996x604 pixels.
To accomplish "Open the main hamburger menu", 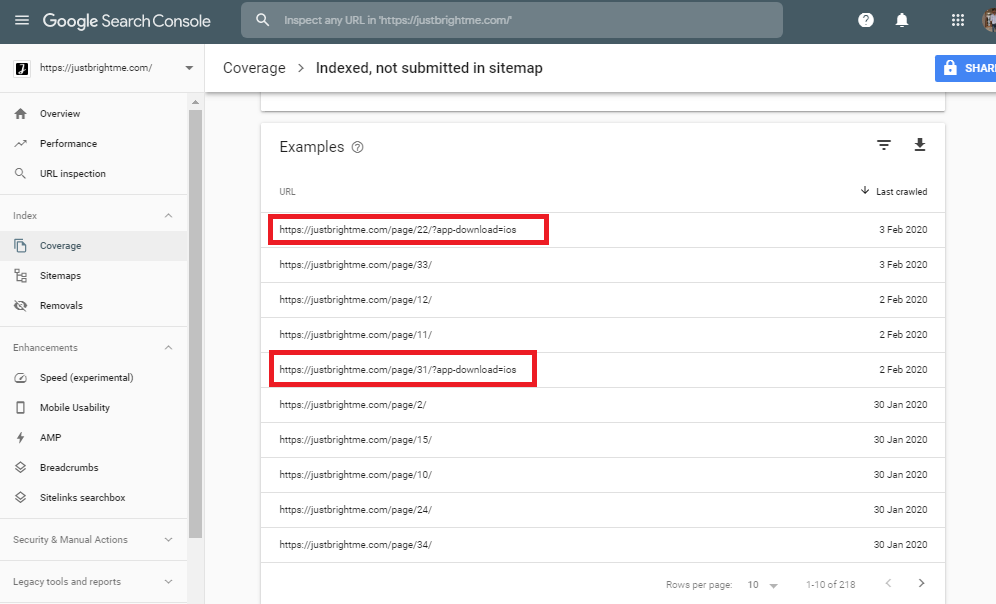I will click(x=22, y=20).
